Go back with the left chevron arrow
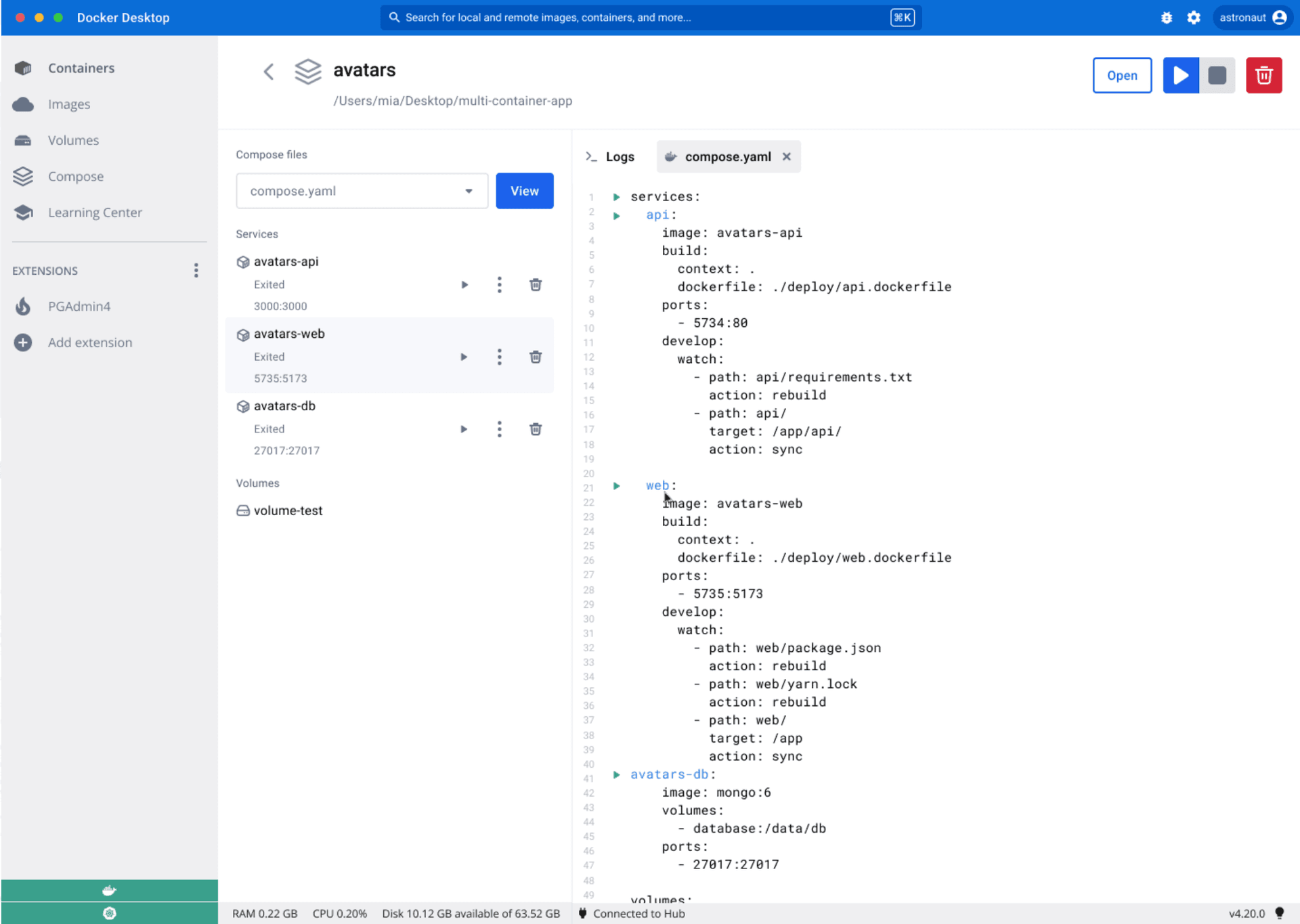This screenshot has width=1300, height=924. 269,72
